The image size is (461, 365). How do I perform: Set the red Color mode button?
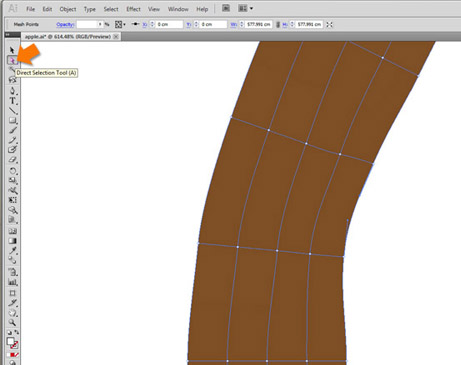(13, 355)
